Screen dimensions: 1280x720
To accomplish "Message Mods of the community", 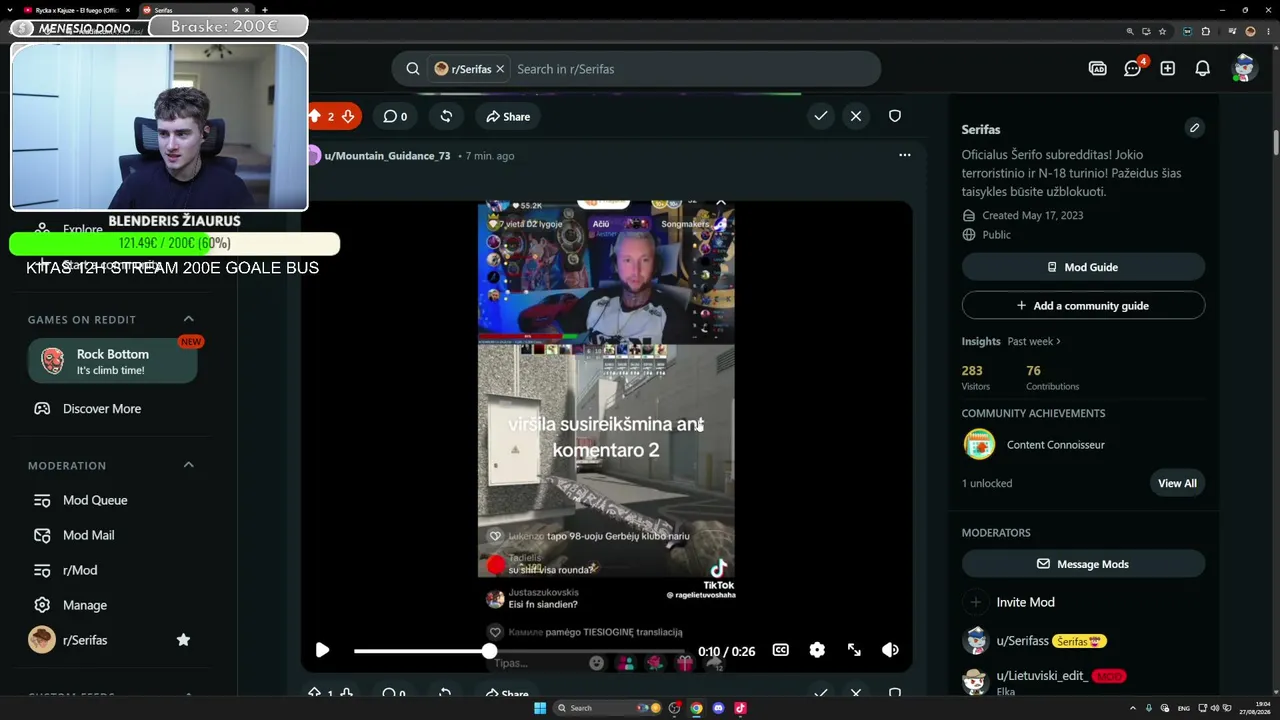I will pyautogui.click(x=1083, y=564).
